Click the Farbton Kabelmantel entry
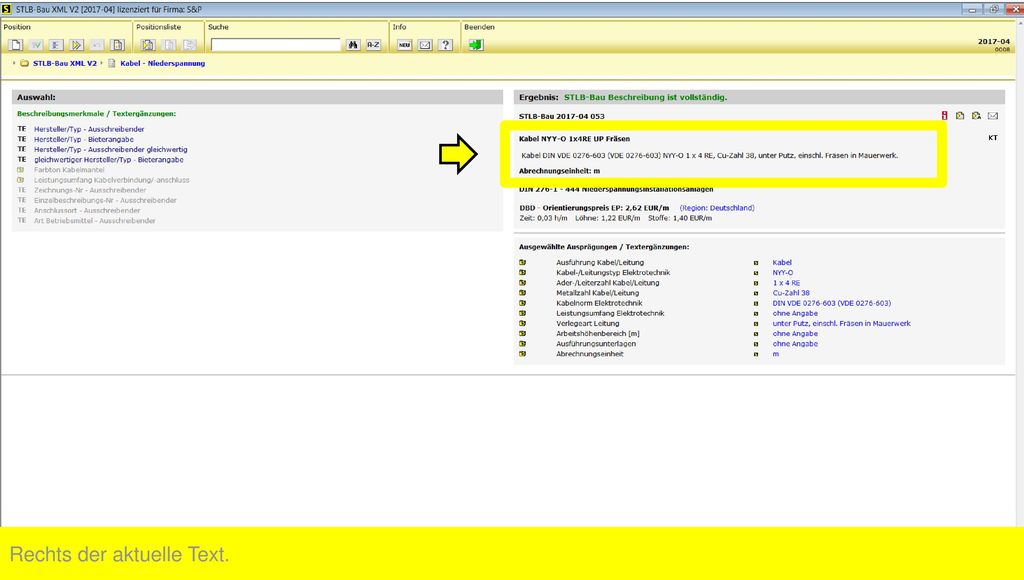Screen dimensions: 1024x580 click(x=69, y=170)
